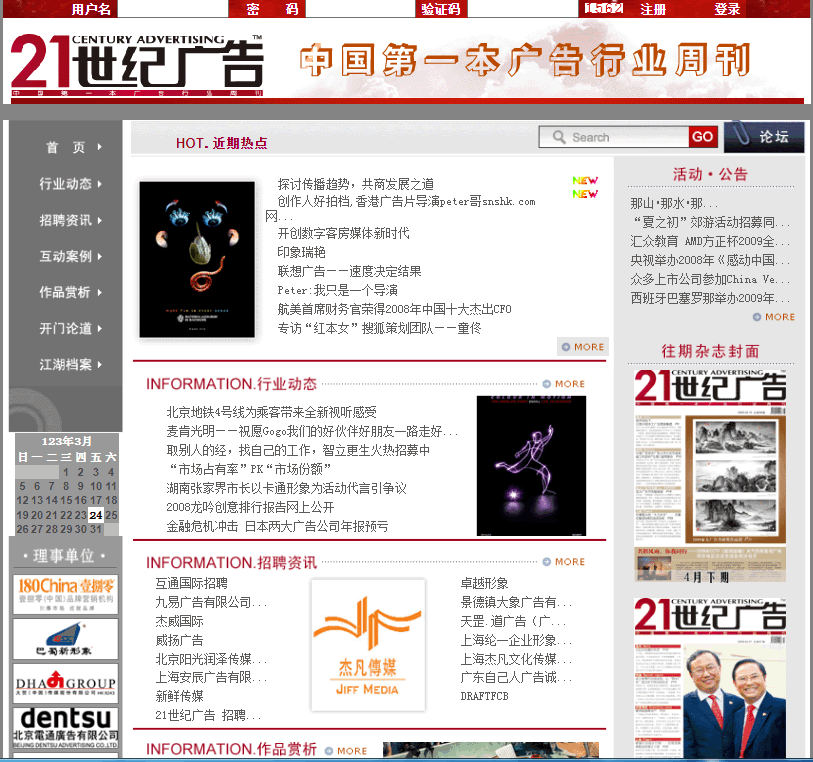Image resolution: width=813 pixels, height=762 pixels.
Task: Click MORE next to 行业动态 heading
Action: point(564,384)
